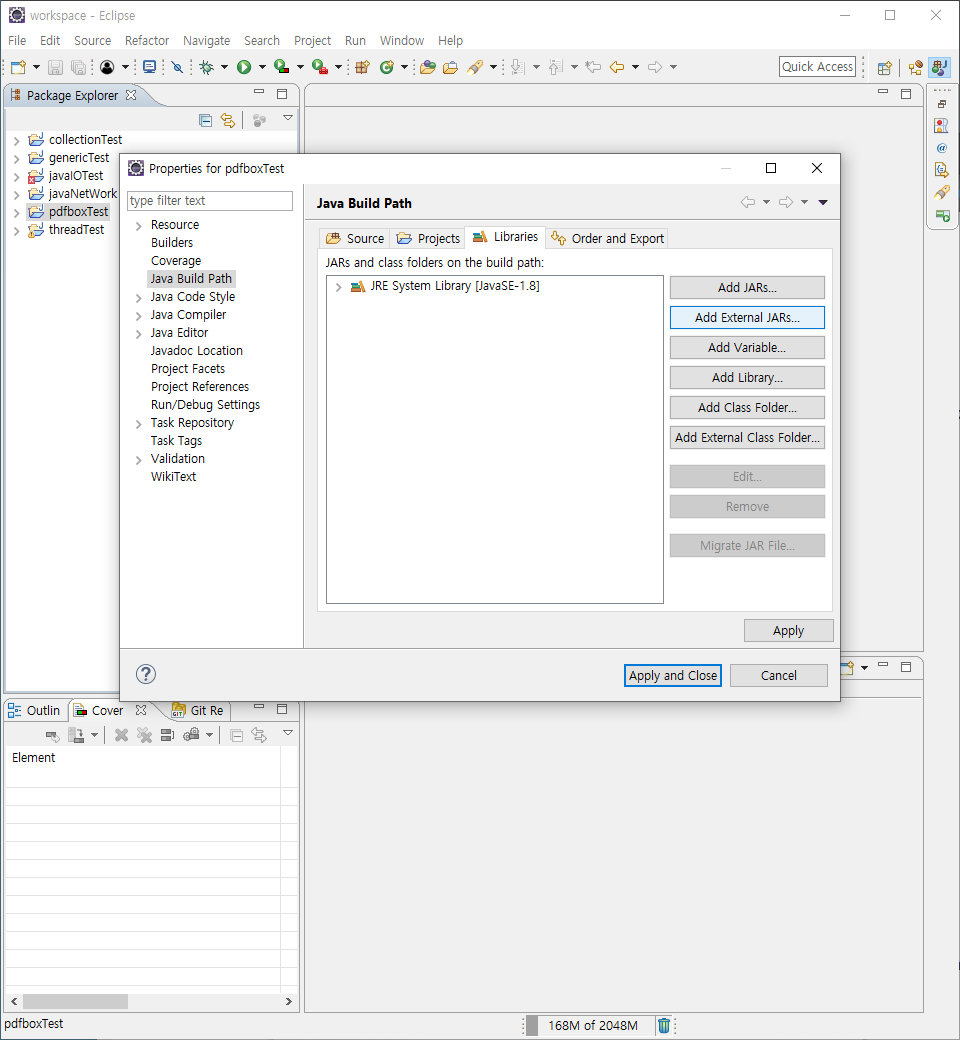Viewport: 960px width, 1040px height.
Task: Click the Search flashlight icon in toolbar
Action: click(475, 67)
